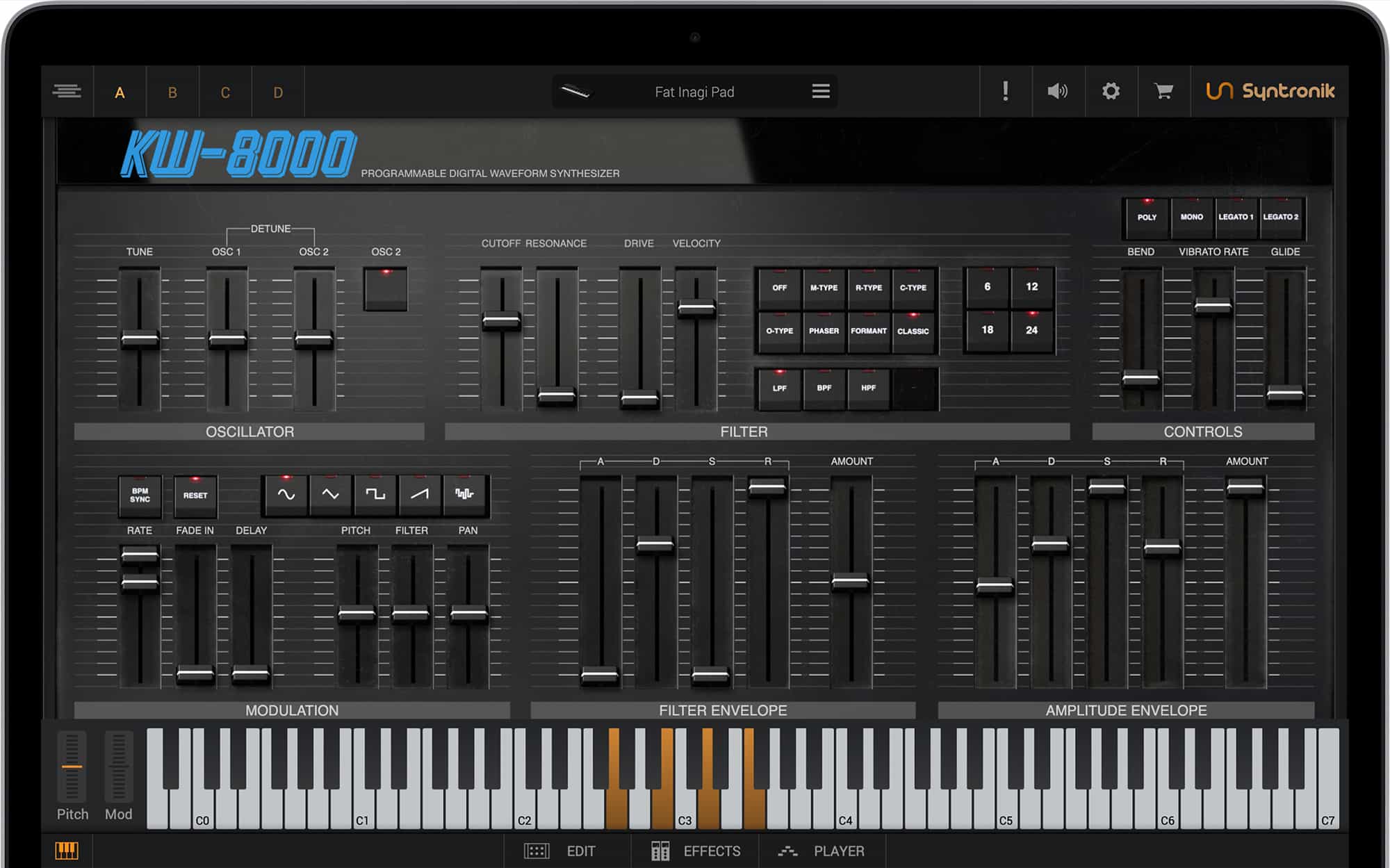Play the C4 key on keyboard
This screenshot has height=868, width=1390.
(x=845, y=810)
